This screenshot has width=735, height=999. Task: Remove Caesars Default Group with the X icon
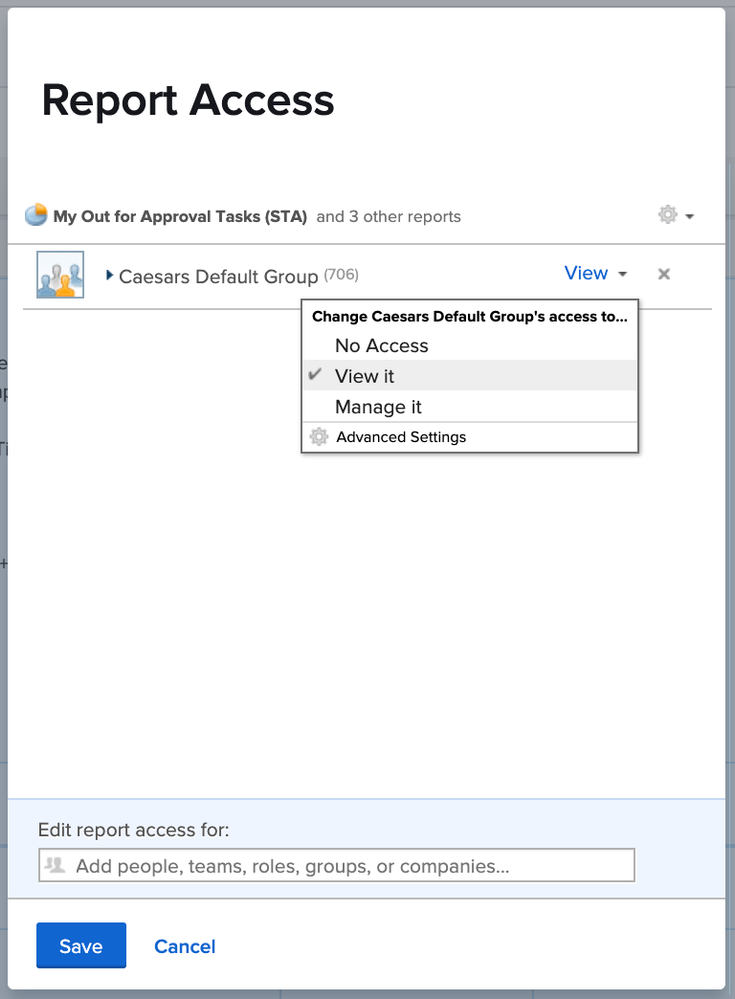tap(663, 274)
